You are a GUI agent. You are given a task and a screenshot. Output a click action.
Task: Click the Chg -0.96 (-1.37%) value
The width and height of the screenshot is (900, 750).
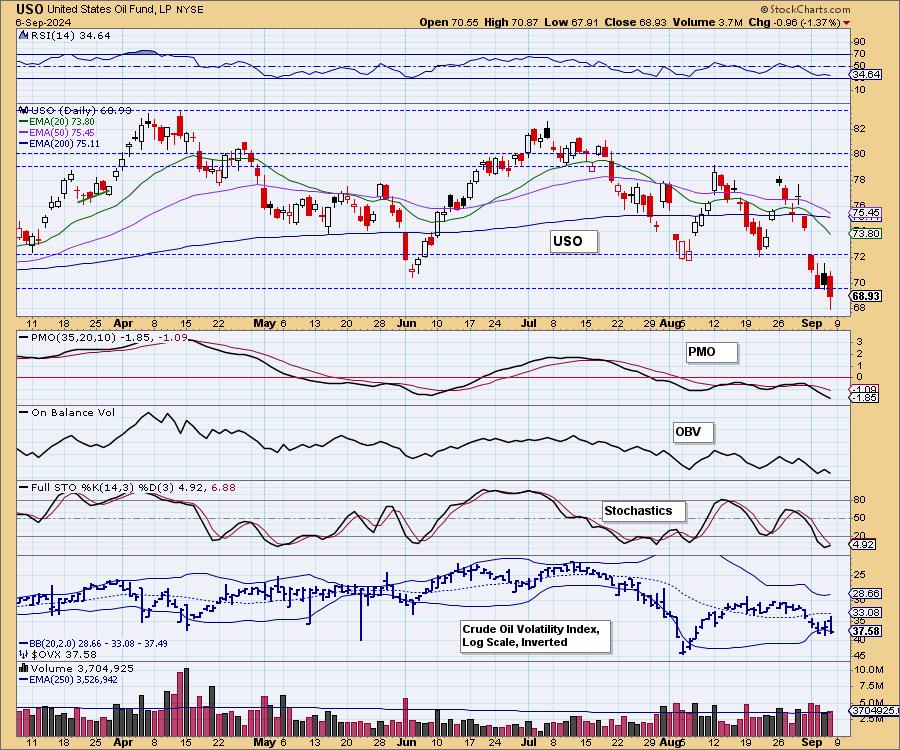coord(795,22)
